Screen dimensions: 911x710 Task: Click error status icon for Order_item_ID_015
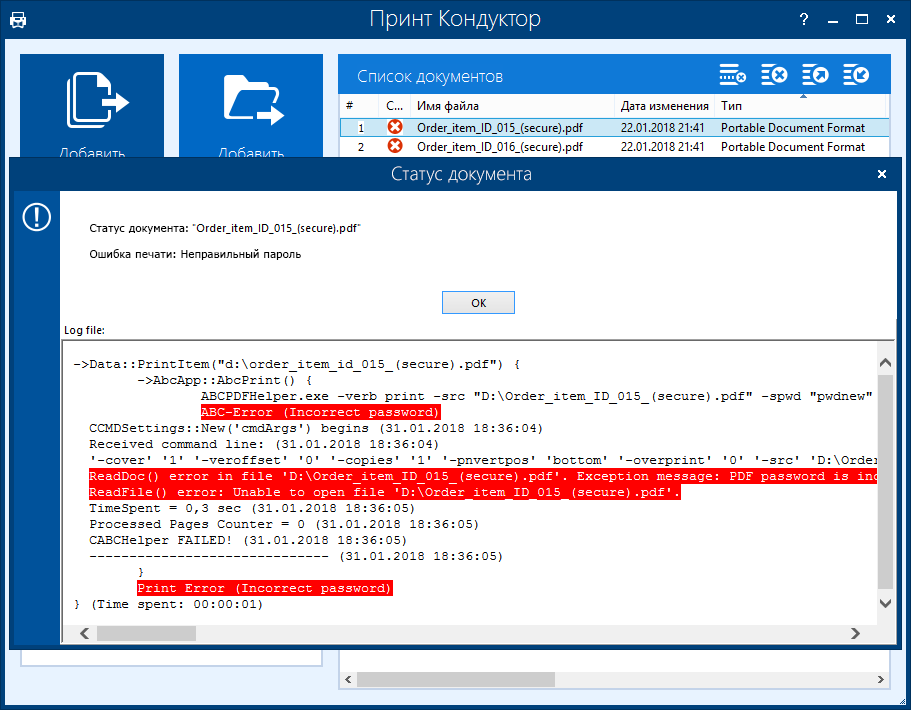(395, 127)
